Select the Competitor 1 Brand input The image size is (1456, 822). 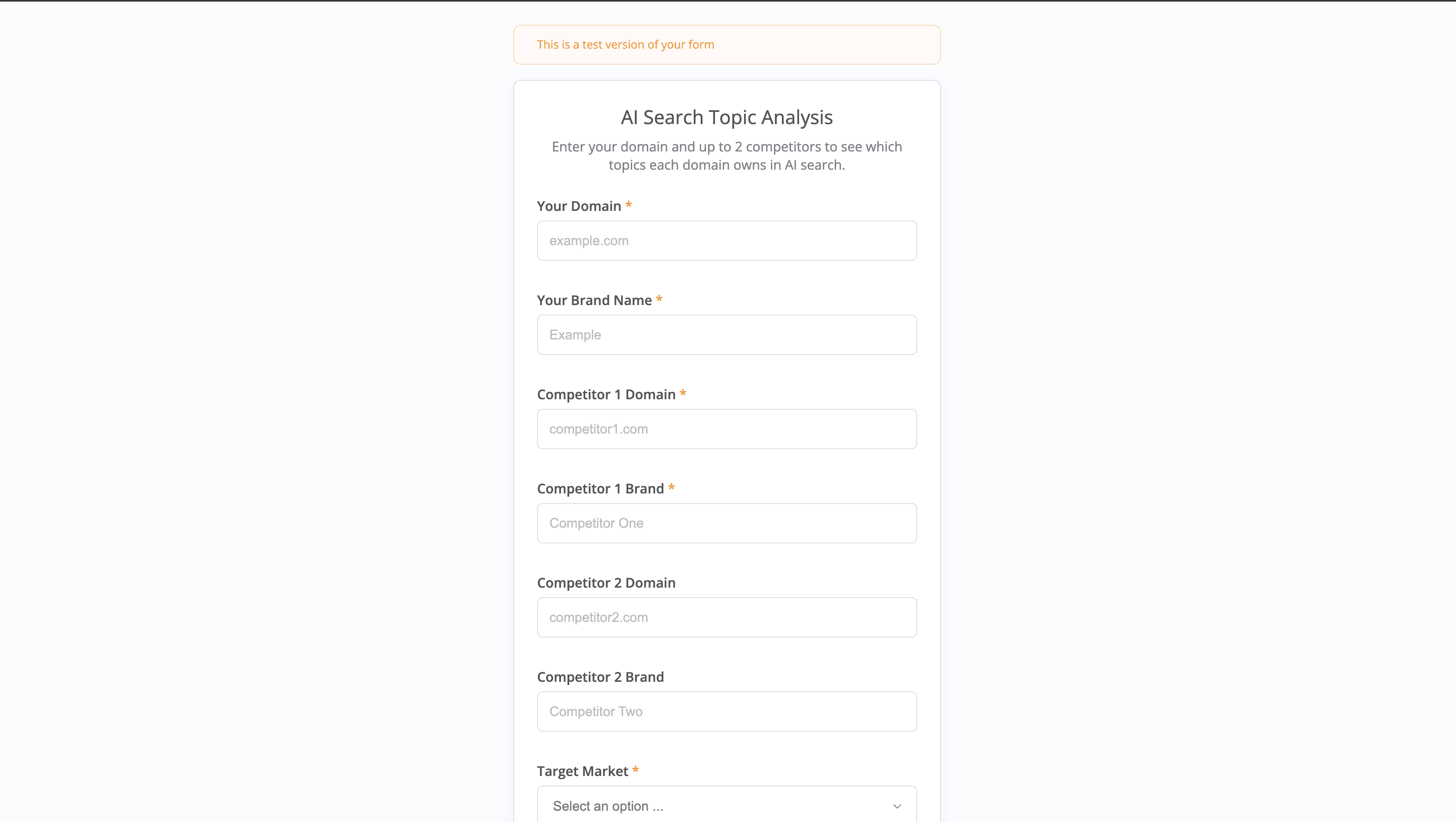(x=726, y=523)
